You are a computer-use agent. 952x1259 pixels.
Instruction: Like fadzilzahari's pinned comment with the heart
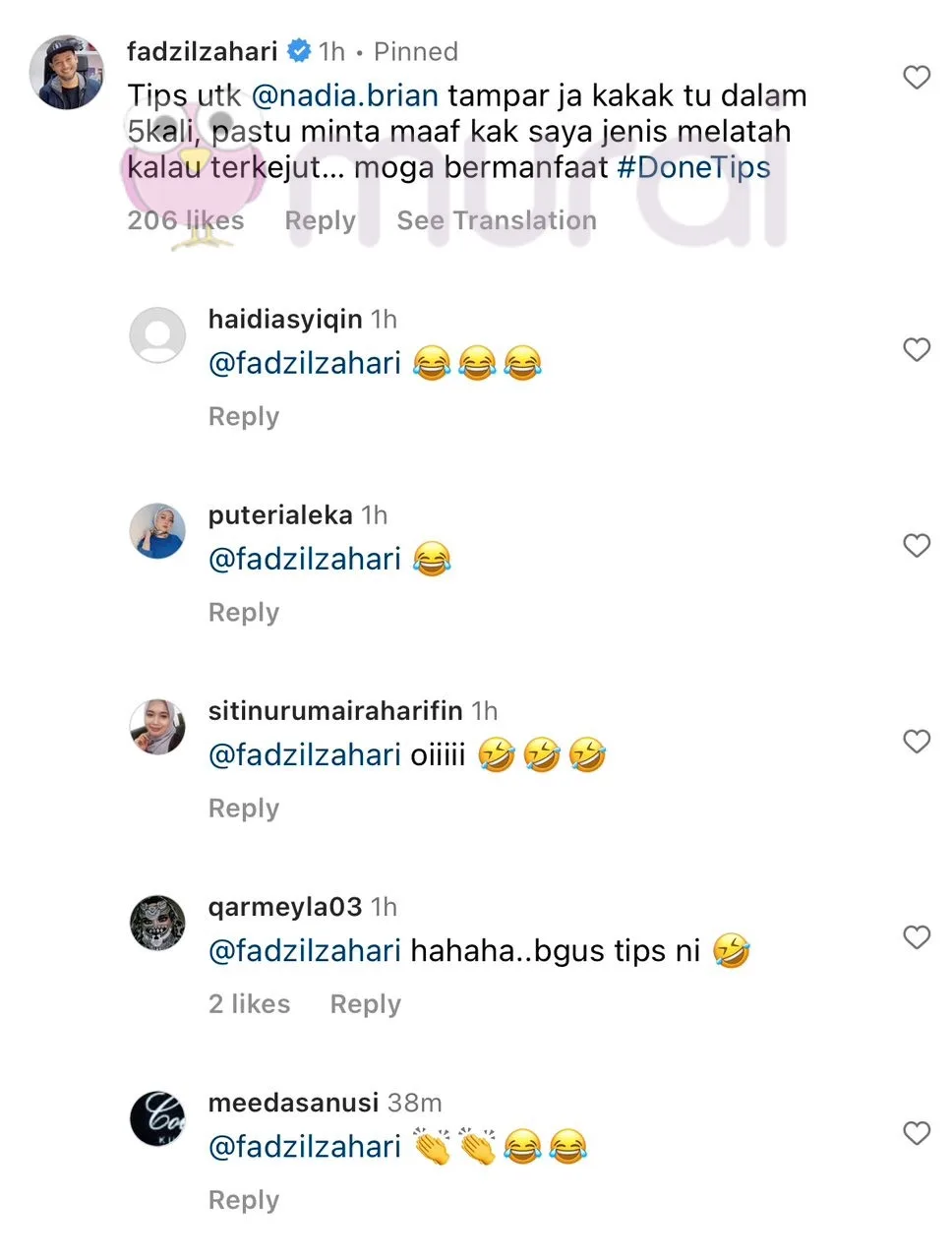pyautogui.click(x=916, y=78)
